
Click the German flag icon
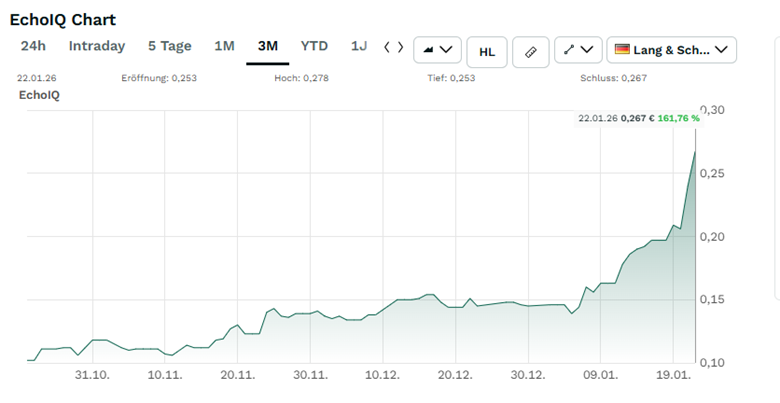point(622,50)
